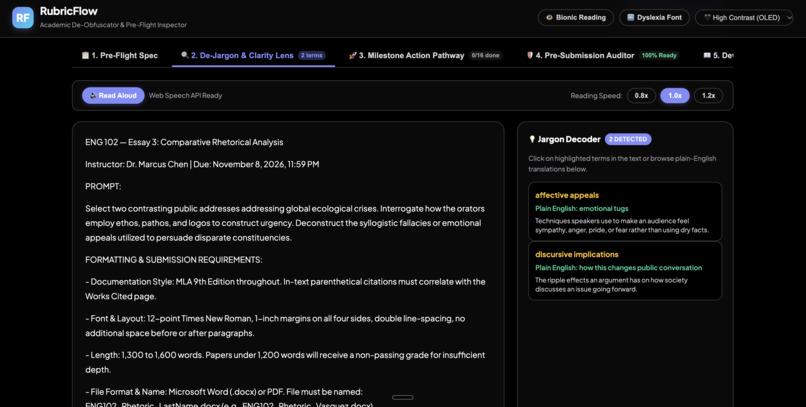Click the 'Instructor: Dr. Marcus Chen' line
806x407 pixels.
(x=202, y=164)
